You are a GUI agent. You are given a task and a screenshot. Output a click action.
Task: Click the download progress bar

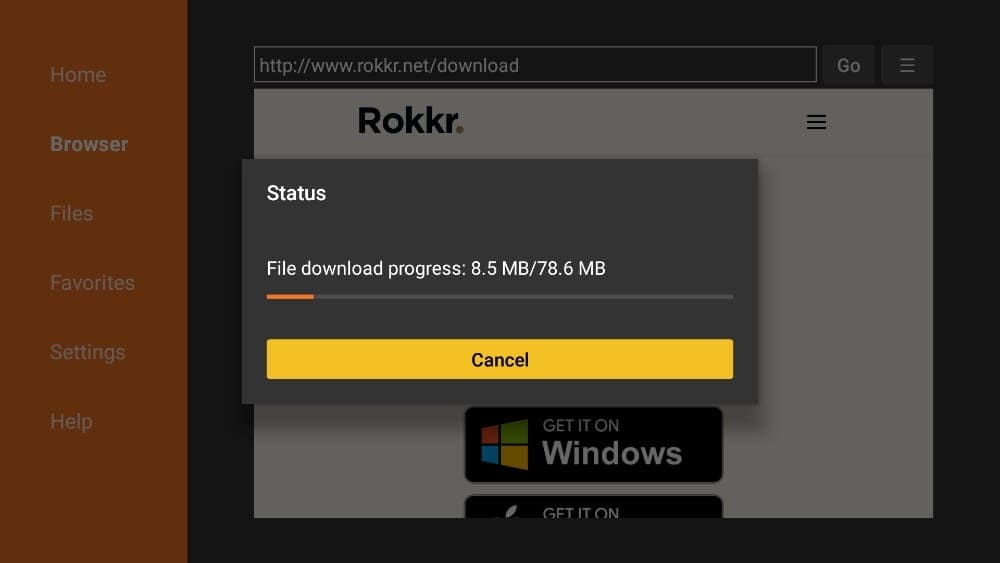[499, 296]
